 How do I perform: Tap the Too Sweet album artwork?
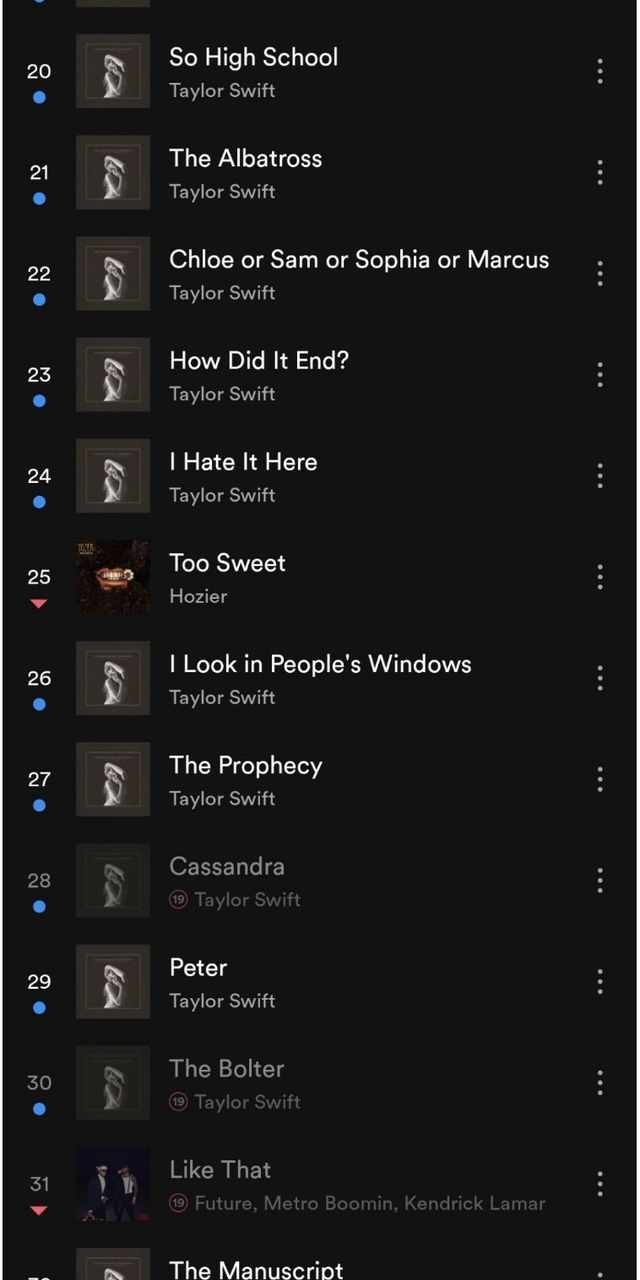[x=113, y=577]
